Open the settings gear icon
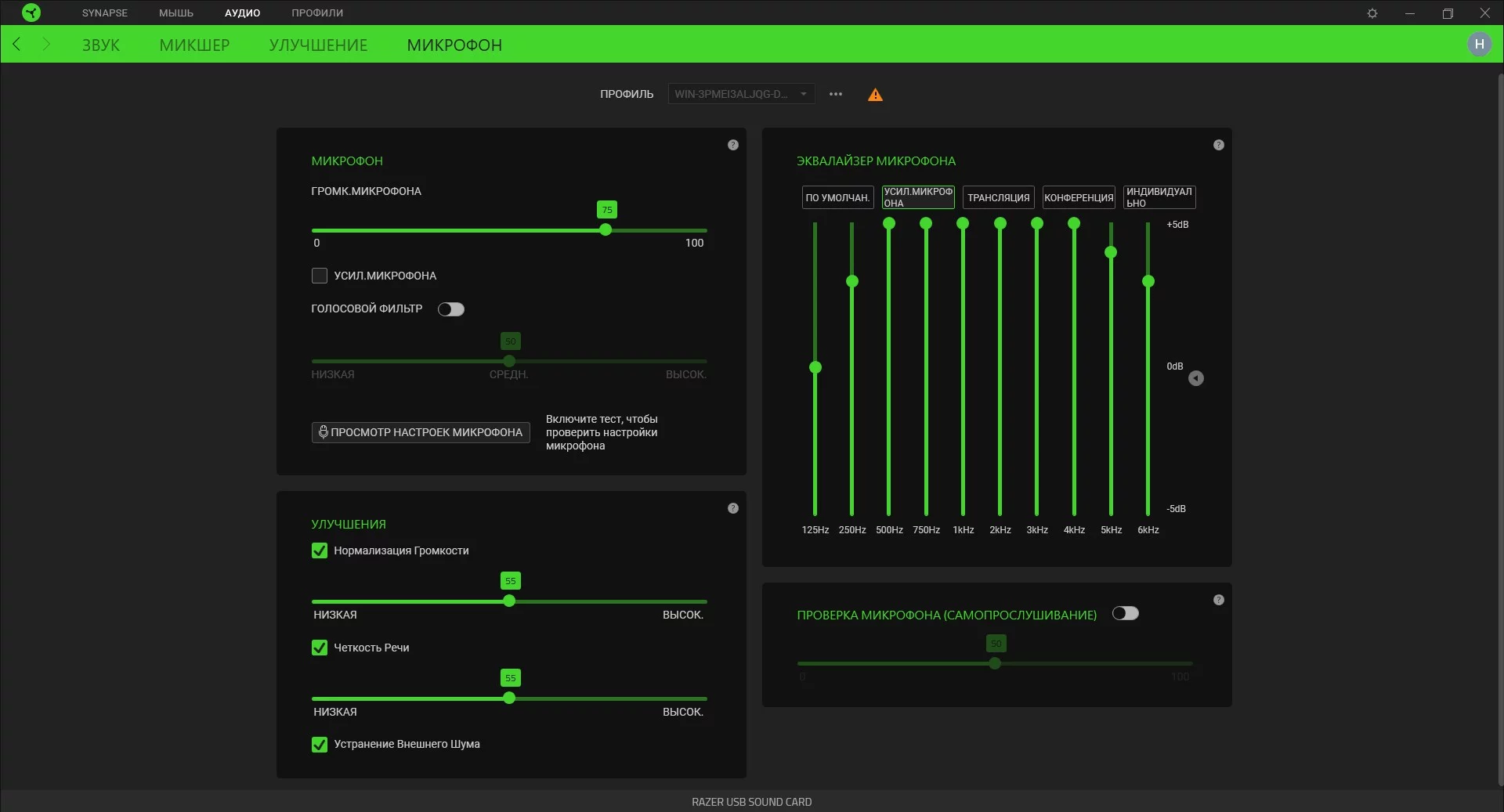The image size is (1504, 812). 1372,13
